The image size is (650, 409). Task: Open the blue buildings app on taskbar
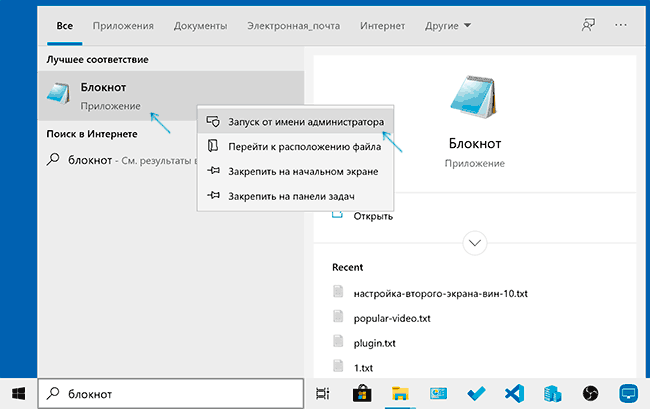tap(553, 394)
